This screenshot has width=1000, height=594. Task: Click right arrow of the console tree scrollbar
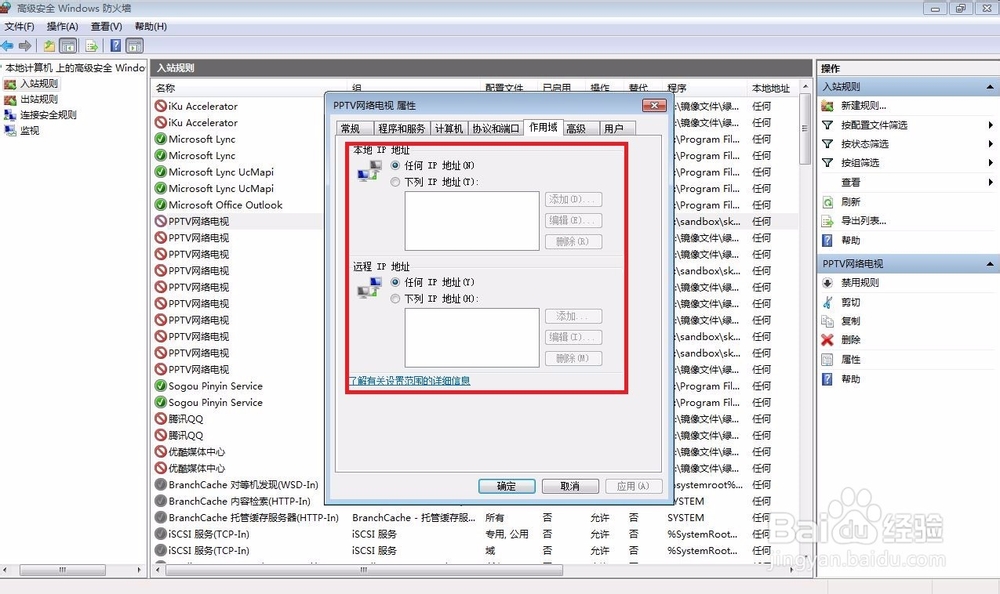pyautogui.click(x=140, y=570)
